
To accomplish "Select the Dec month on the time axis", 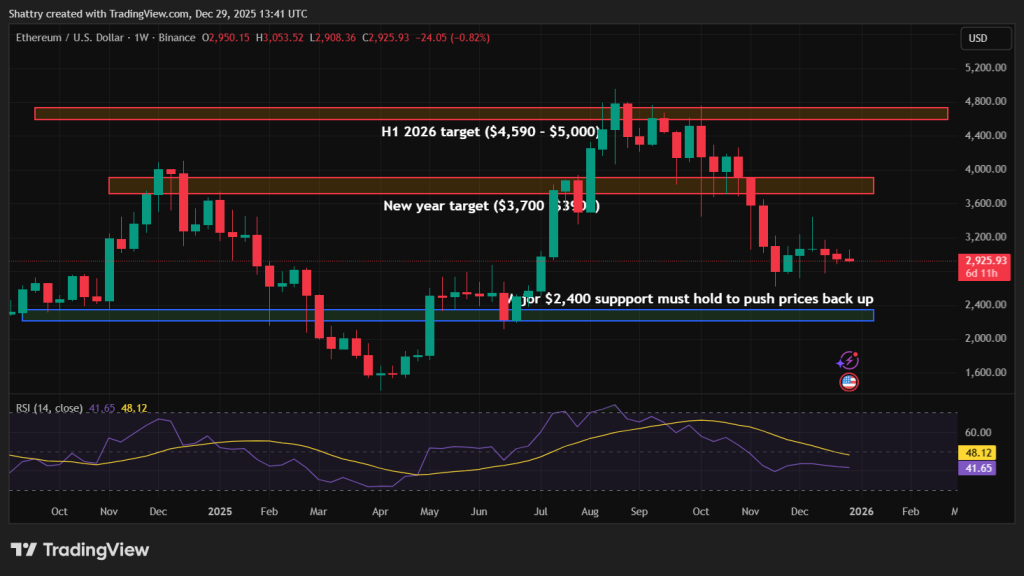I will [x=799, y=511].
